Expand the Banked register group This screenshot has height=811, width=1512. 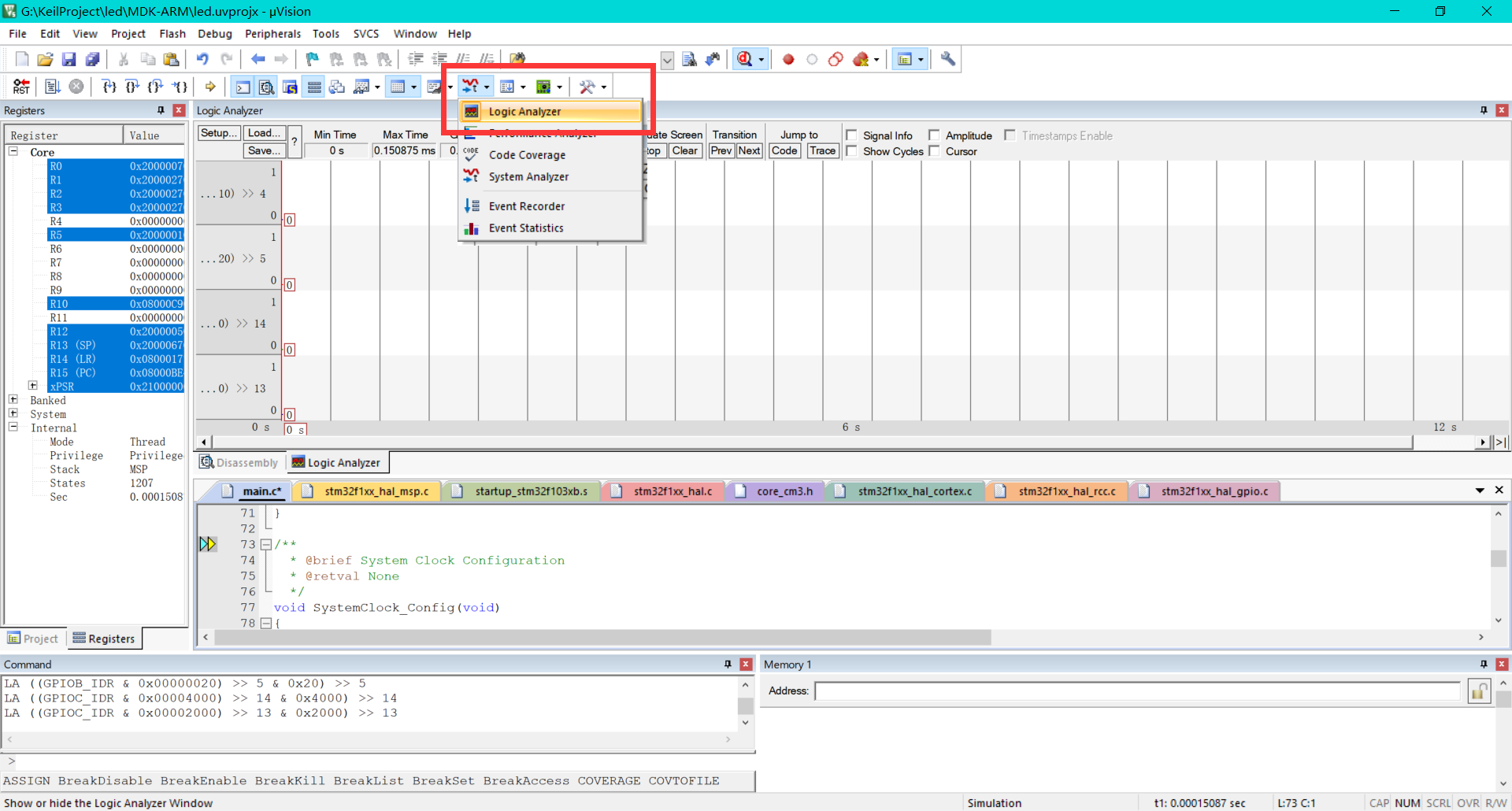point(13,400)
